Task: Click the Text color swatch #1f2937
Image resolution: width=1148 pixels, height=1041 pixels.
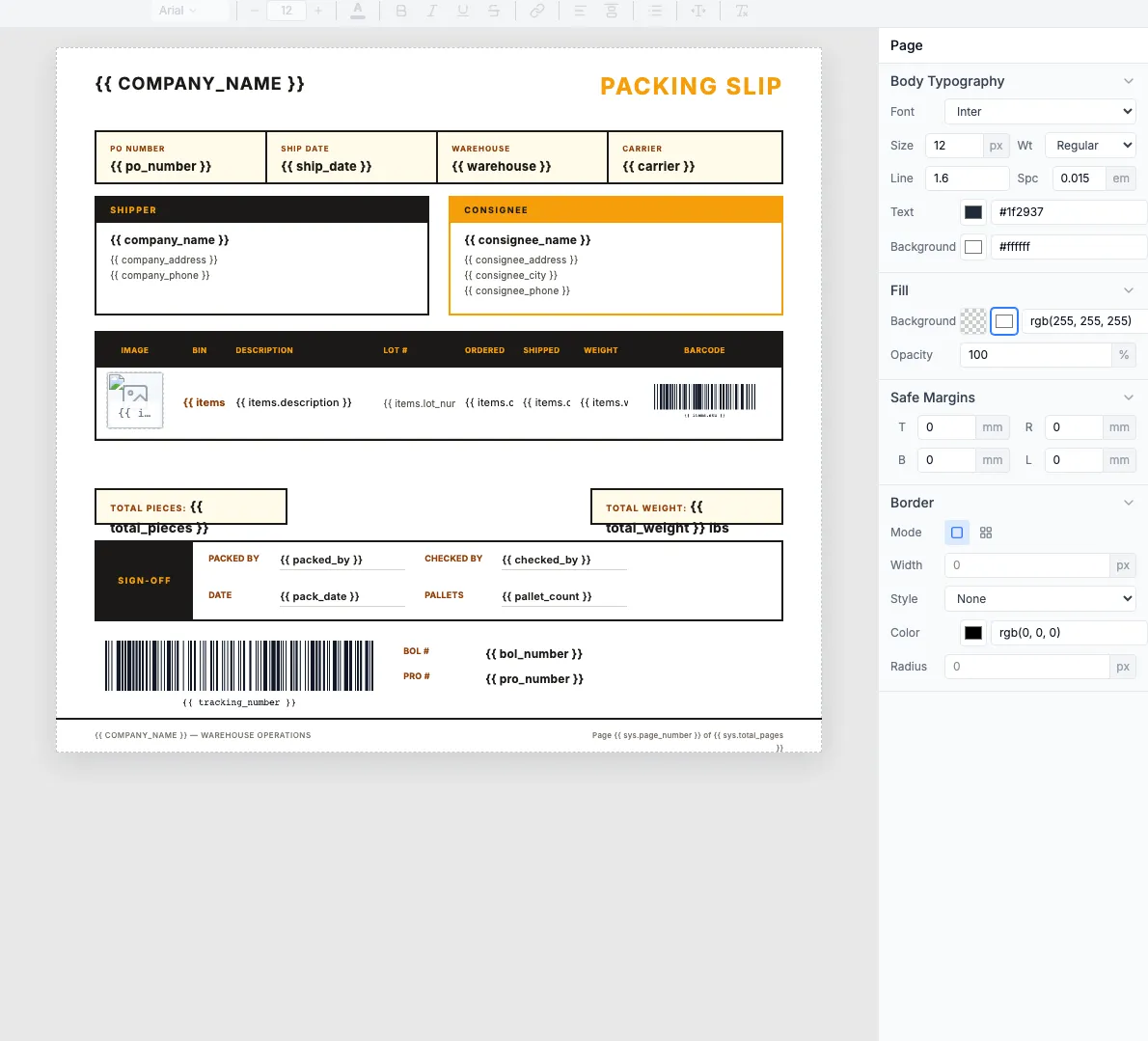Action: tap(972, 212)
